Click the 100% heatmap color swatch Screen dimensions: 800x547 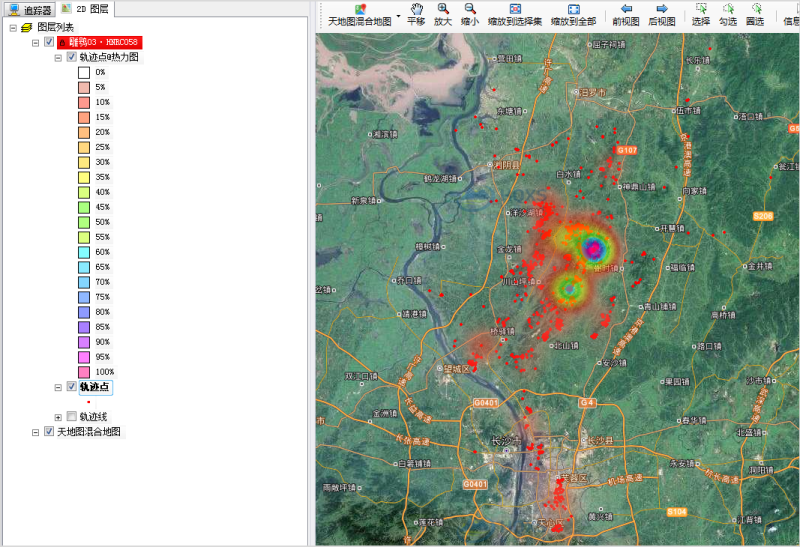point(85,372)
